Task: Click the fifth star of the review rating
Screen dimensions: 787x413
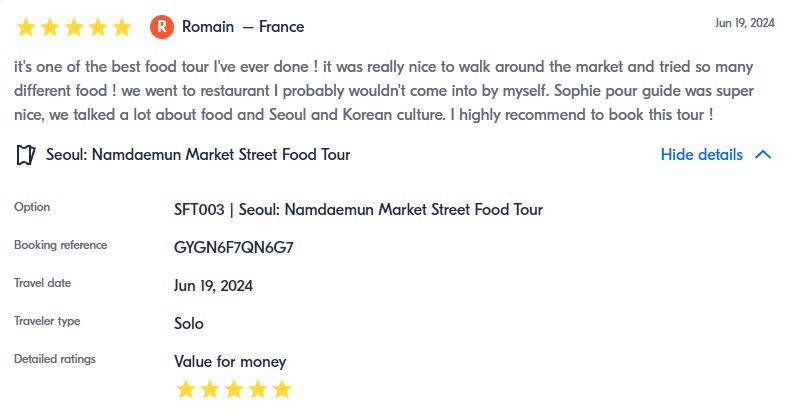Action: pyautogui.click(x=122, y=27)
